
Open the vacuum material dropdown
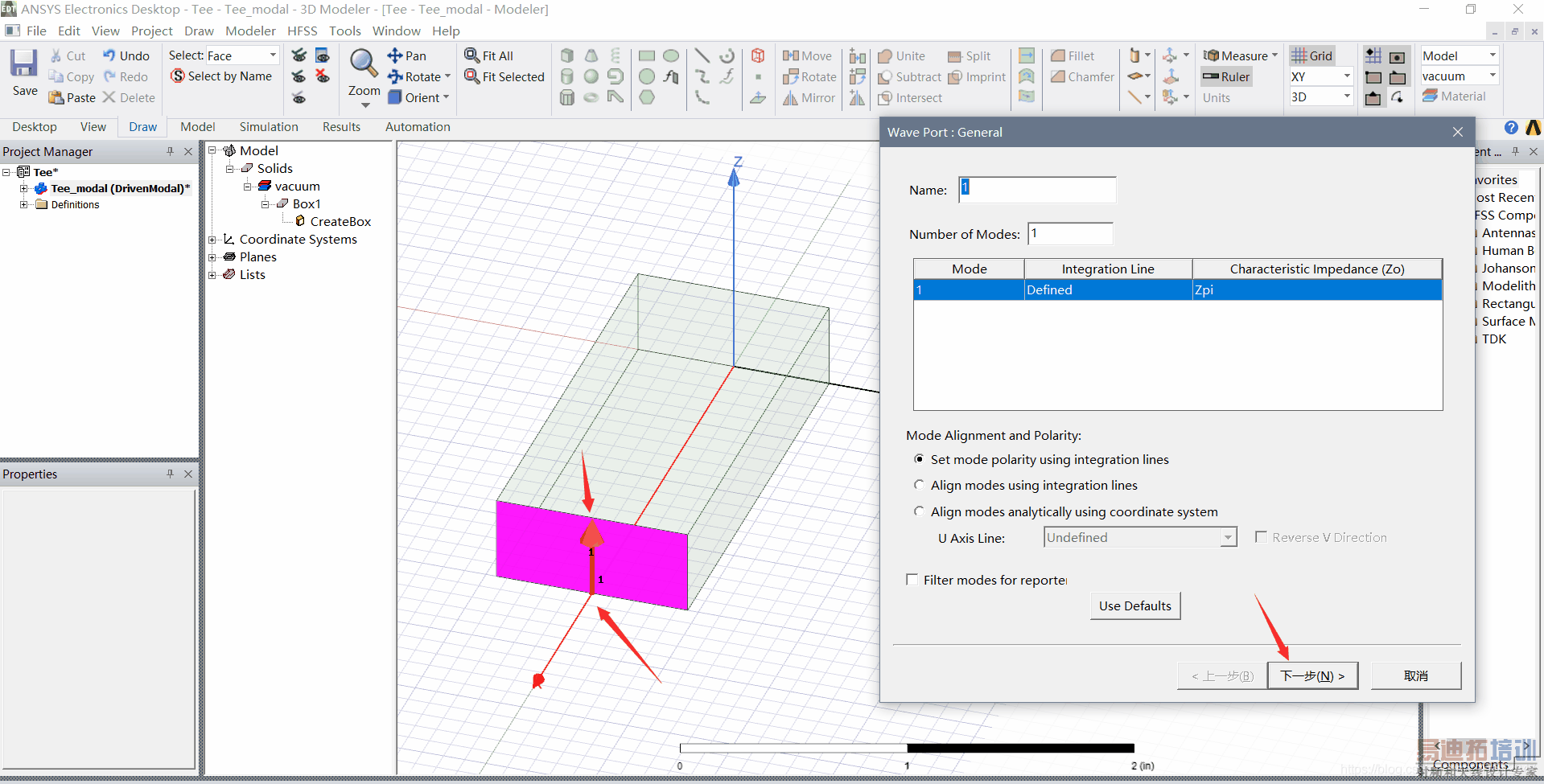point(1493,76)
